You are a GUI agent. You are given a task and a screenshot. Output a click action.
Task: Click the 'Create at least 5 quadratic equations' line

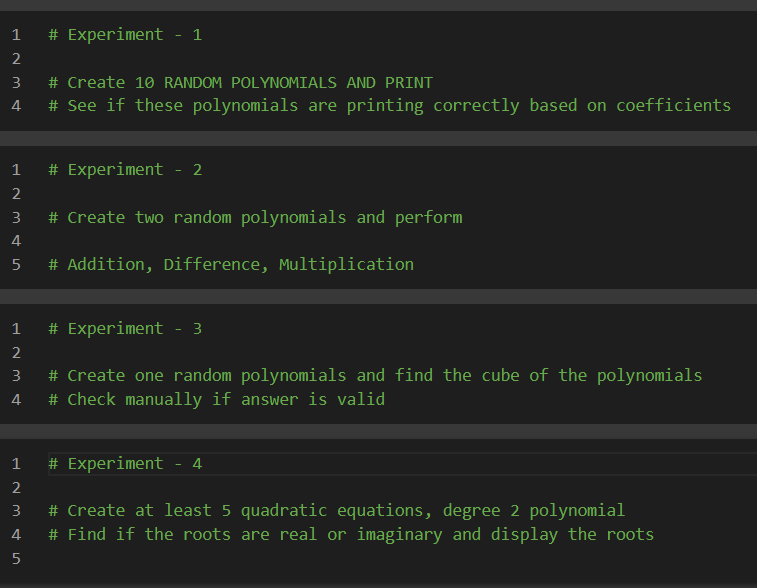[336, 511]
